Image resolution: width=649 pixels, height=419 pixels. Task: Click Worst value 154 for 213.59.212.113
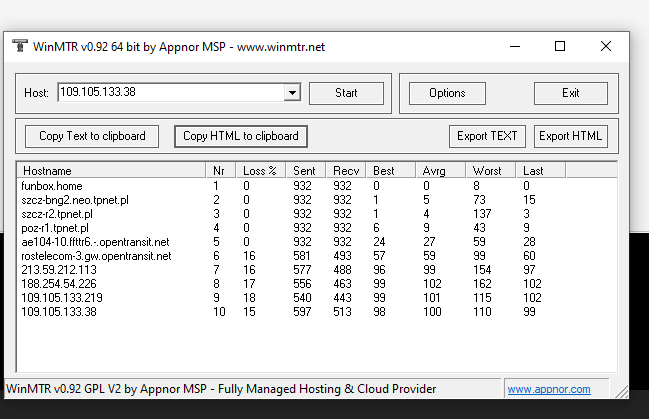pyautogui.click(x=482, y=270)
